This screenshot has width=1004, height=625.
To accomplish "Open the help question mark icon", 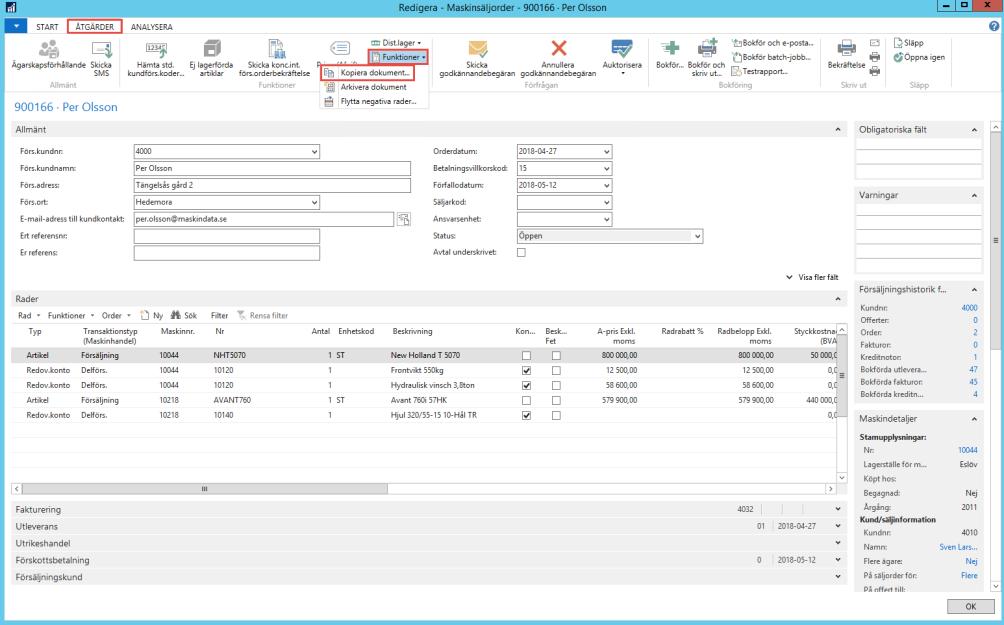I will (994, 26).
